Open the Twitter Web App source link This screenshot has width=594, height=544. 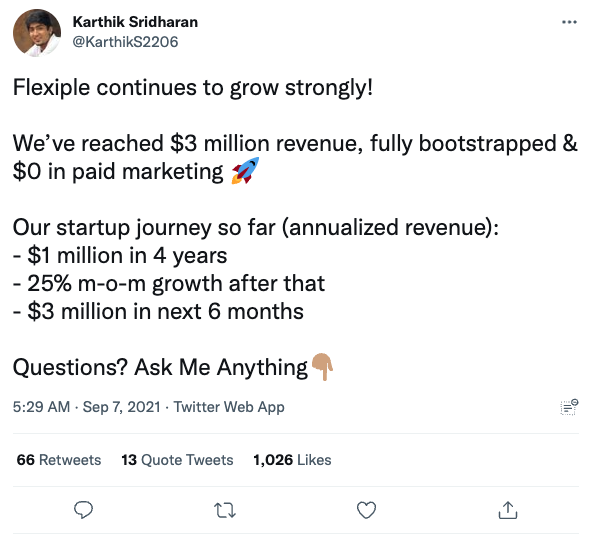[x=229, y=407]
